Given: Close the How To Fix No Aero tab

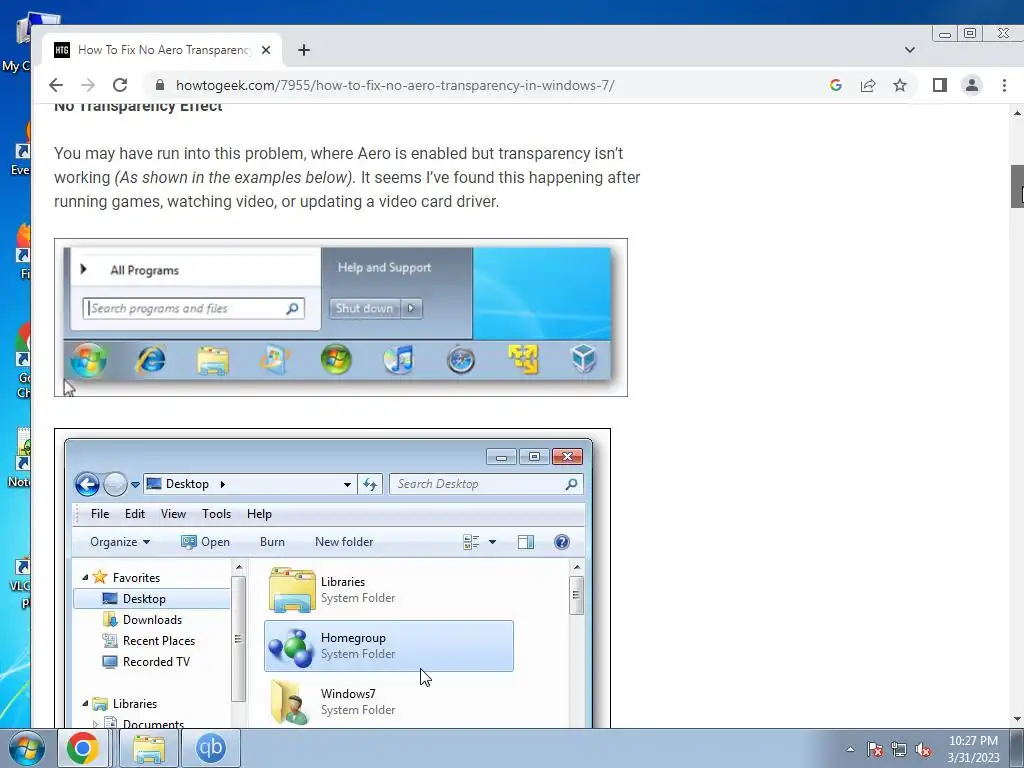Looking at the screenshot, I should click(x=266, y=50).
